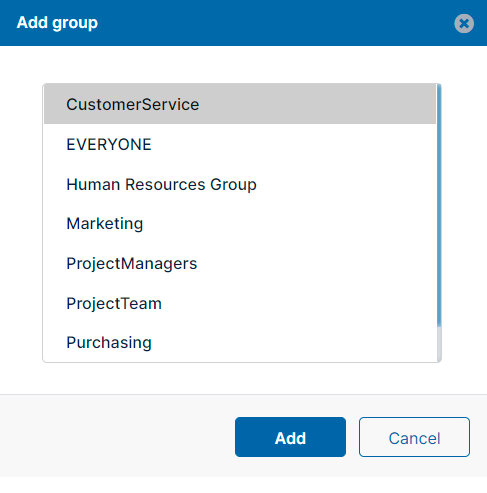Choose Human Resources Group from the list

click(240, 184)
